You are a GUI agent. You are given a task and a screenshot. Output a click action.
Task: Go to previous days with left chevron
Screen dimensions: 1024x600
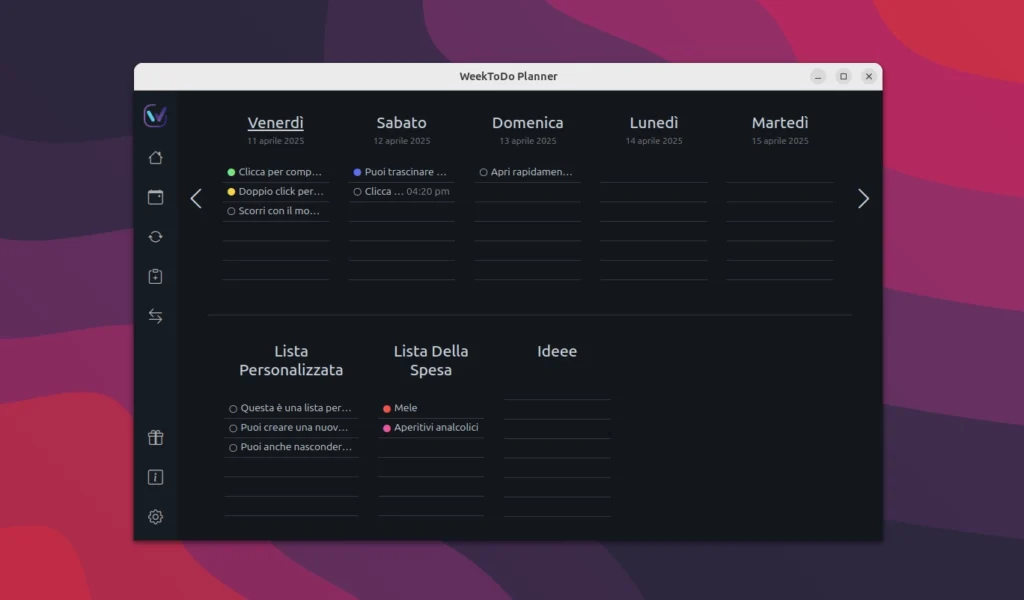tap(196, 199)
